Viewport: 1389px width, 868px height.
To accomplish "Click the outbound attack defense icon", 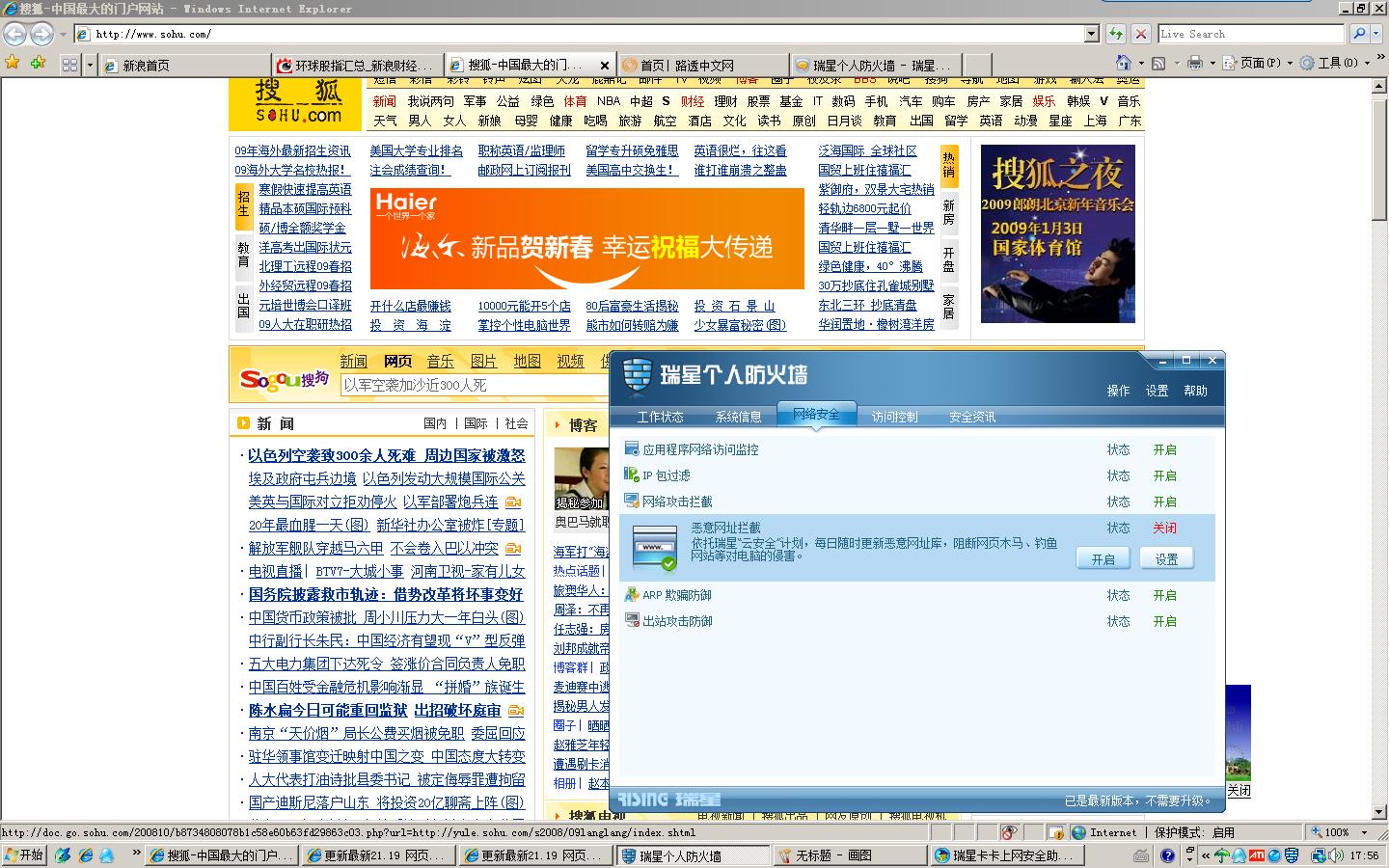I will 632,620.
